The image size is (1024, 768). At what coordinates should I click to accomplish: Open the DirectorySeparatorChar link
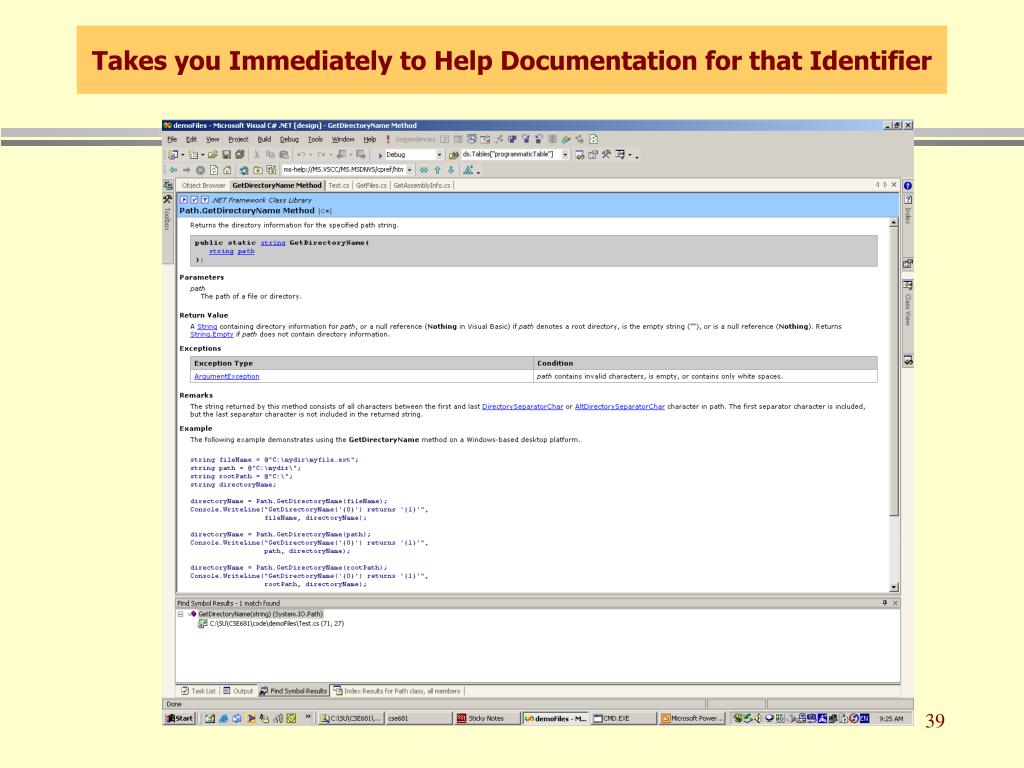[x=522, y=407]
